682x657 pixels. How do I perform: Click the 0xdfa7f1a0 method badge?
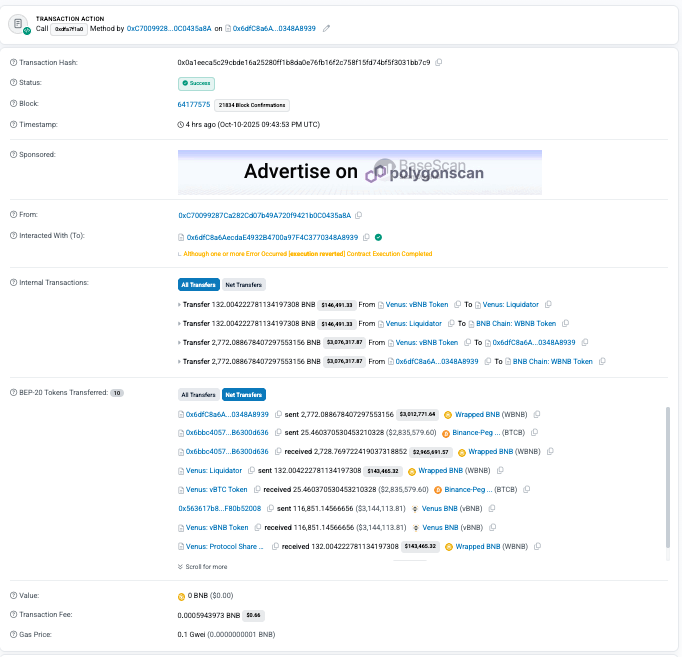click(x=69, y=29)
